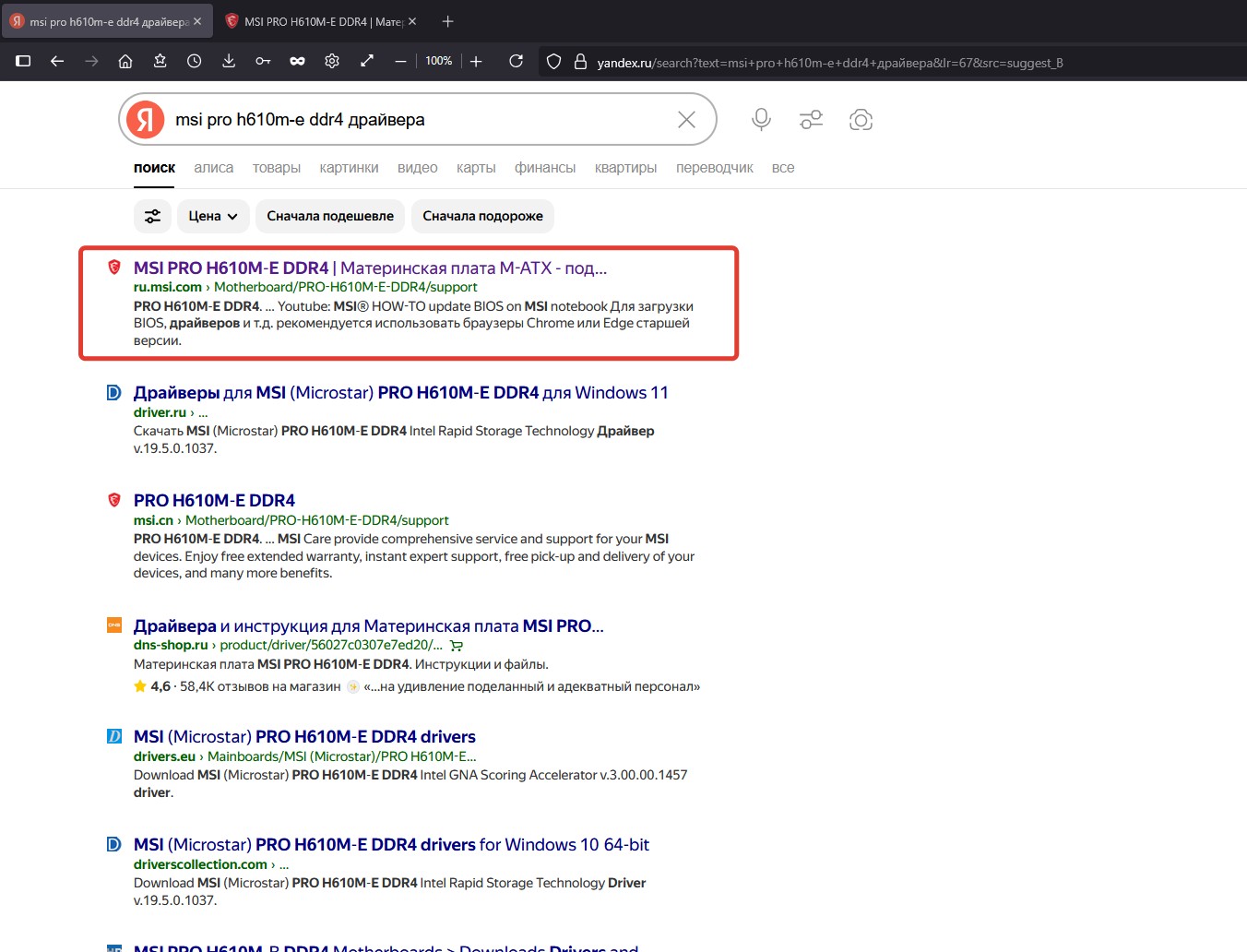The height and width of the screenshot is (952, 1247).
Task: Open search settings sliders icon
Action: click(811, 119)
